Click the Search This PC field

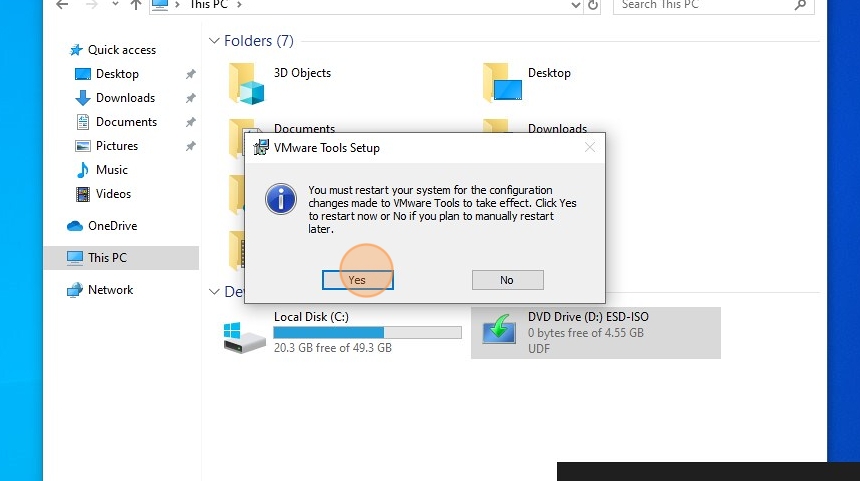pyautogui.click(x=713, y=5)
